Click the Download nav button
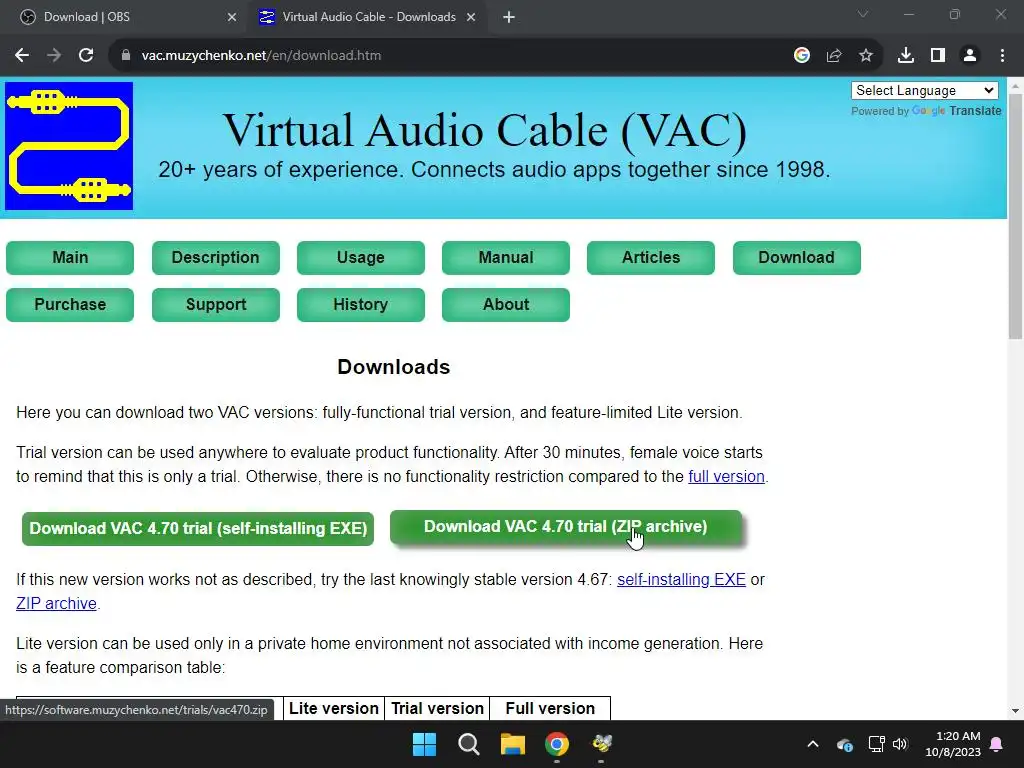 [x=796, y=257]
